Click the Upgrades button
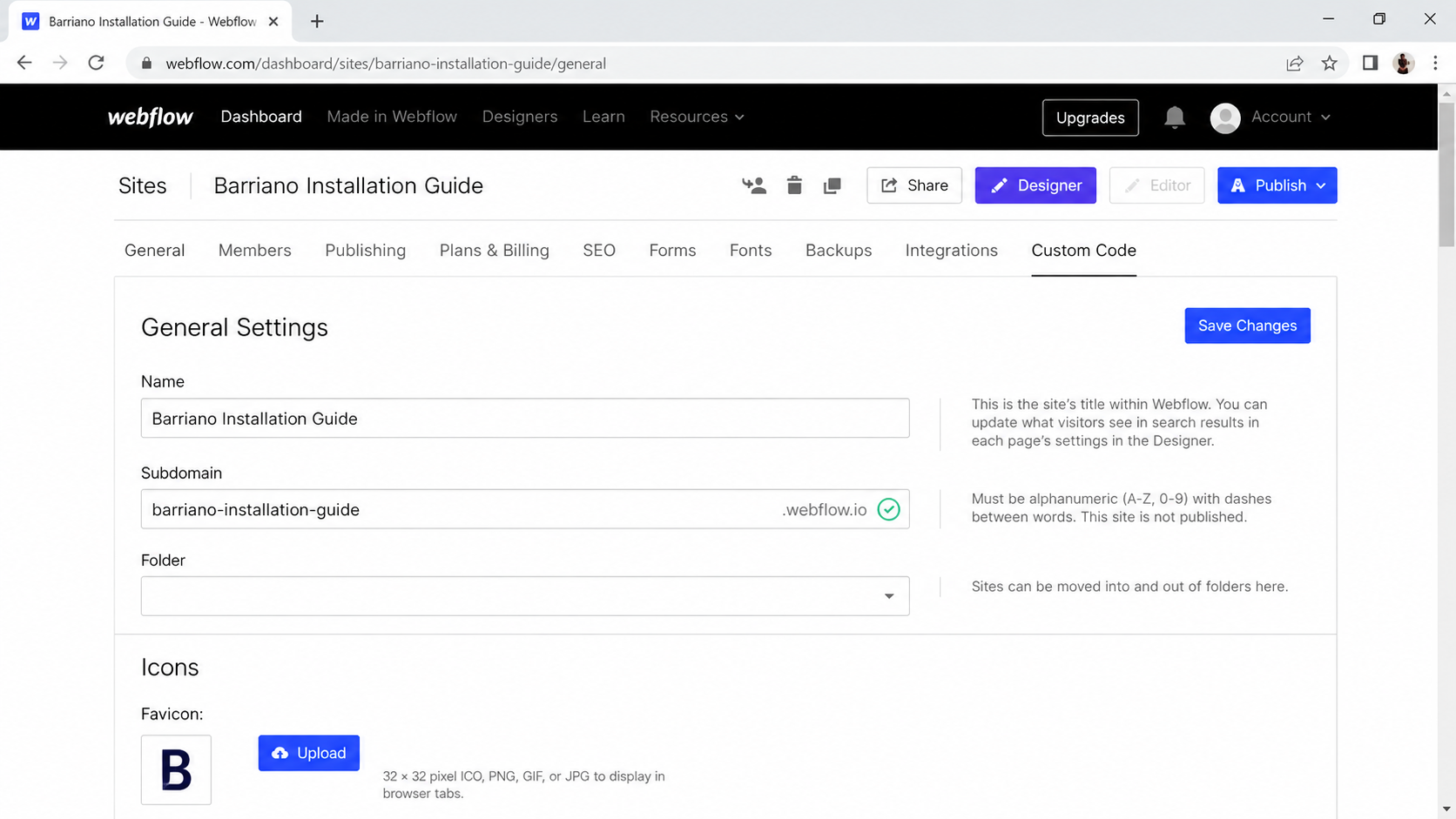Image resolution: width=1456 pixels, height=819 pixels. (x=1090, y=117)
